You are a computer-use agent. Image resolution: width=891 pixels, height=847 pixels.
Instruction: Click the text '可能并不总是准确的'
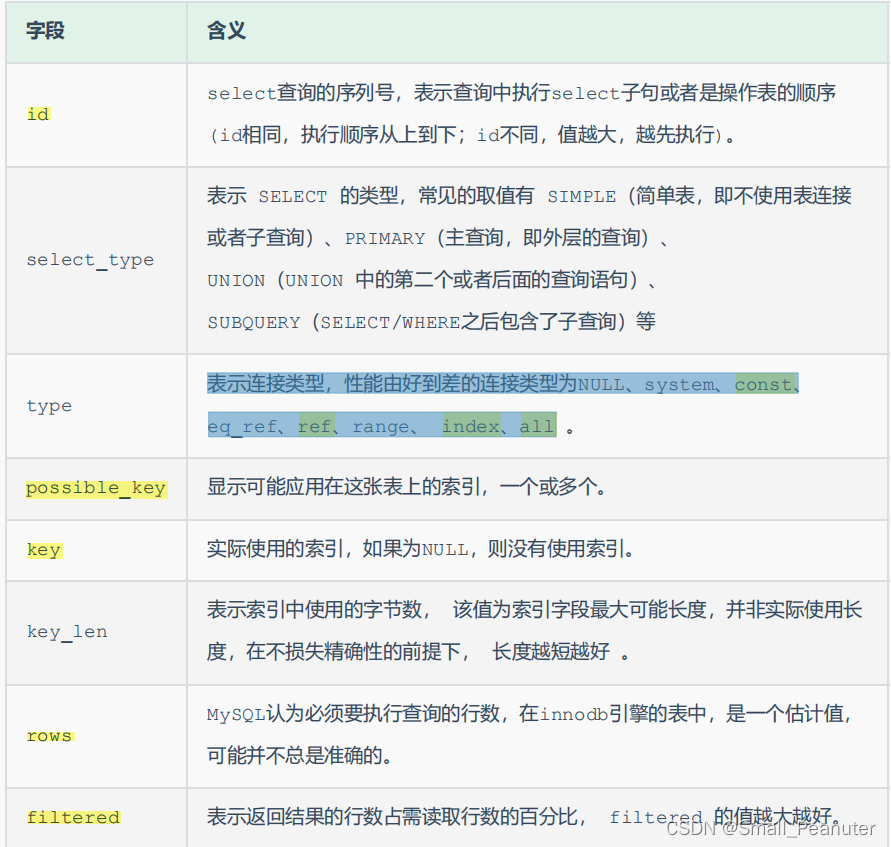pos(294,756)
